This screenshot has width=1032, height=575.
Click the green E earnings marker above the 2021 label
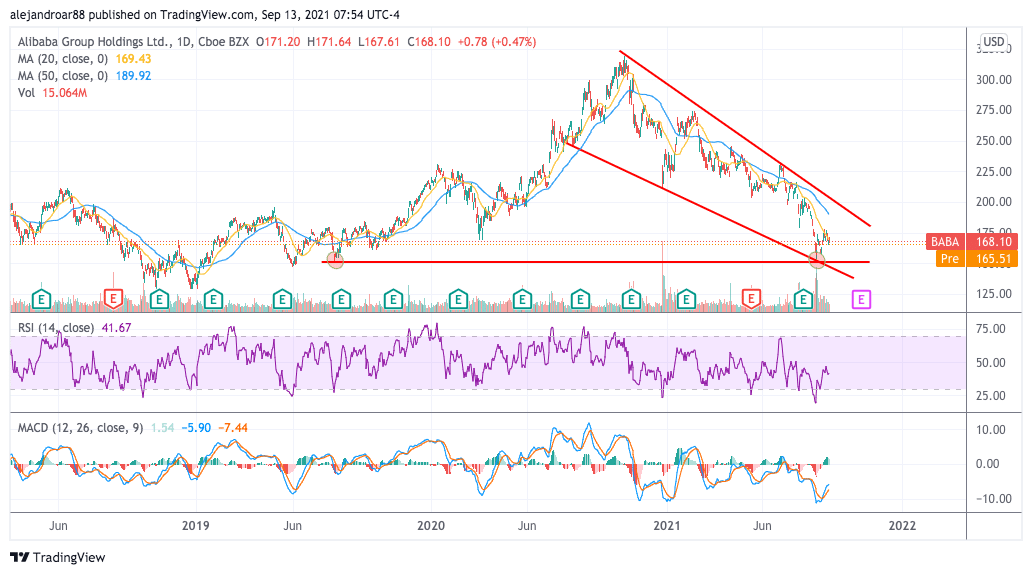686,299
